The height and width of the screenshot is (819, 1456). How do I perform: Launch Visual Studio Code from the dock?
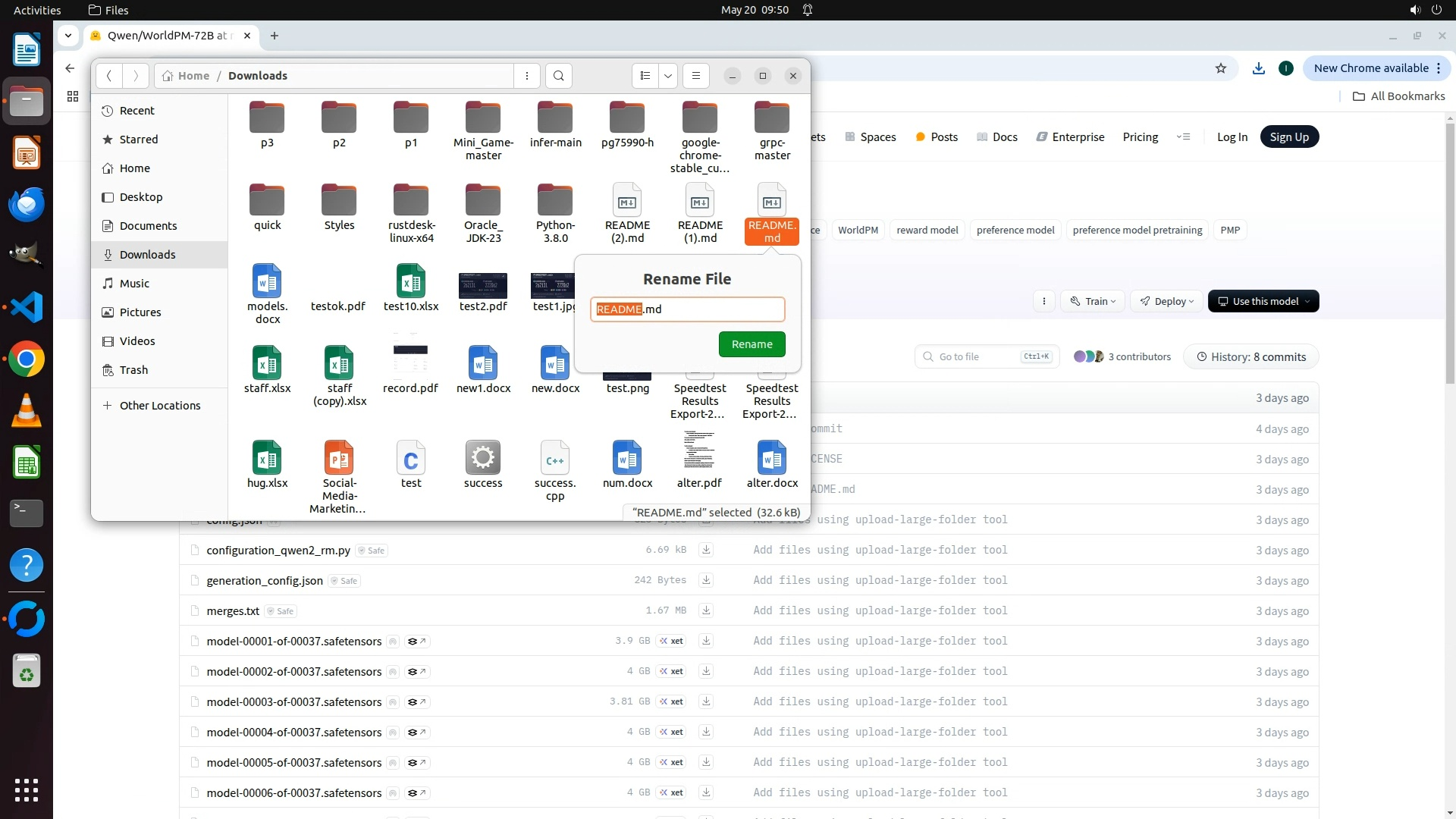[27, 307]
